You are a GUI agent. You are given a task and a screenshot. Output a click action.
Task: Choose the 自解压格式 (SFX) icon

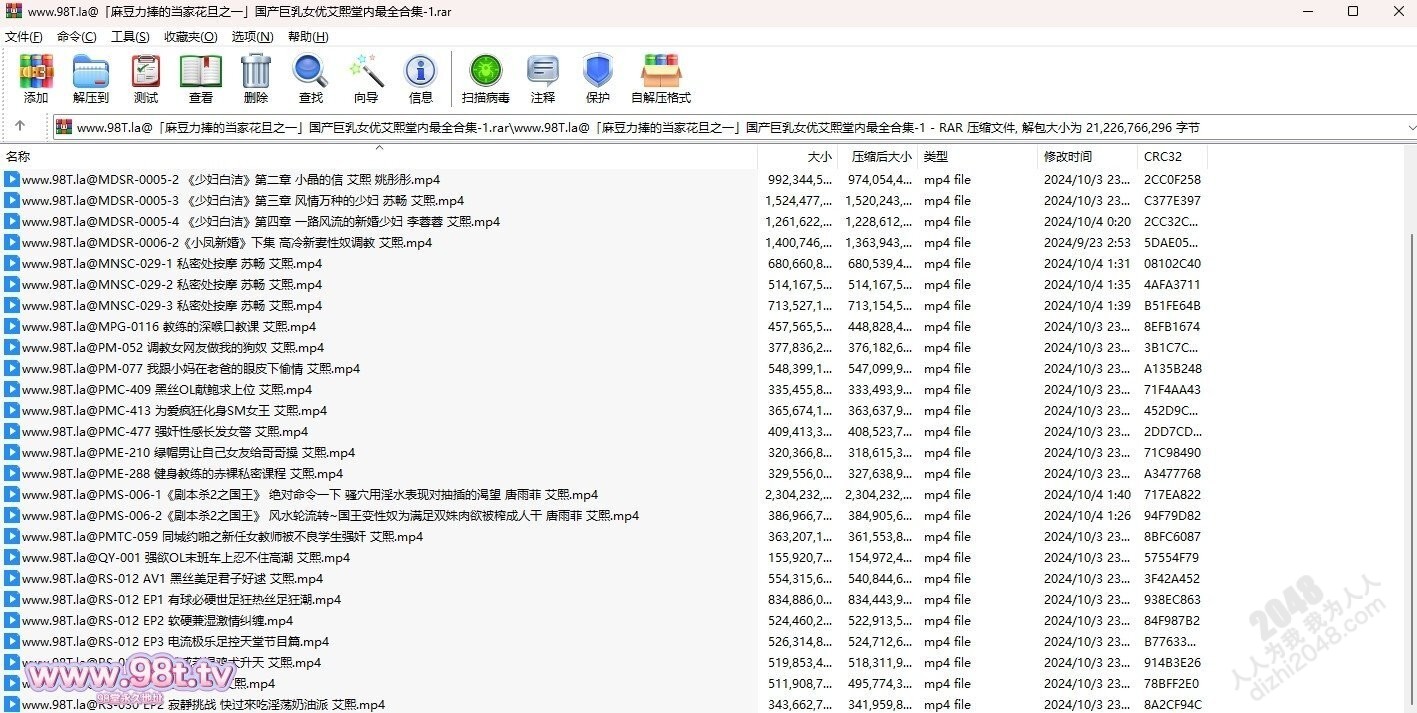pyautogui.click(x=661, y=78)
